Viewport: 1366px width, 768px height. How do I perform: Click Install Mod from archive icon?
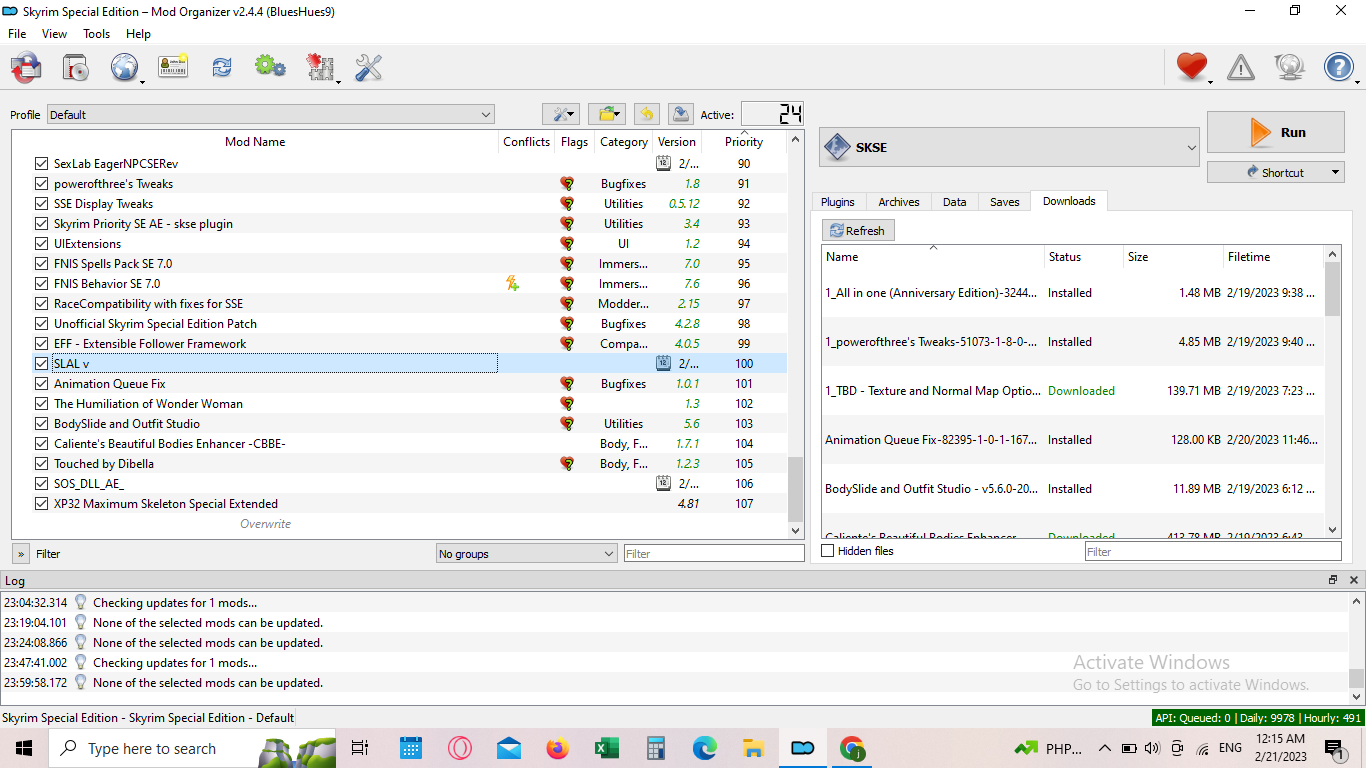pyautogui.click(x=75, y=67)
